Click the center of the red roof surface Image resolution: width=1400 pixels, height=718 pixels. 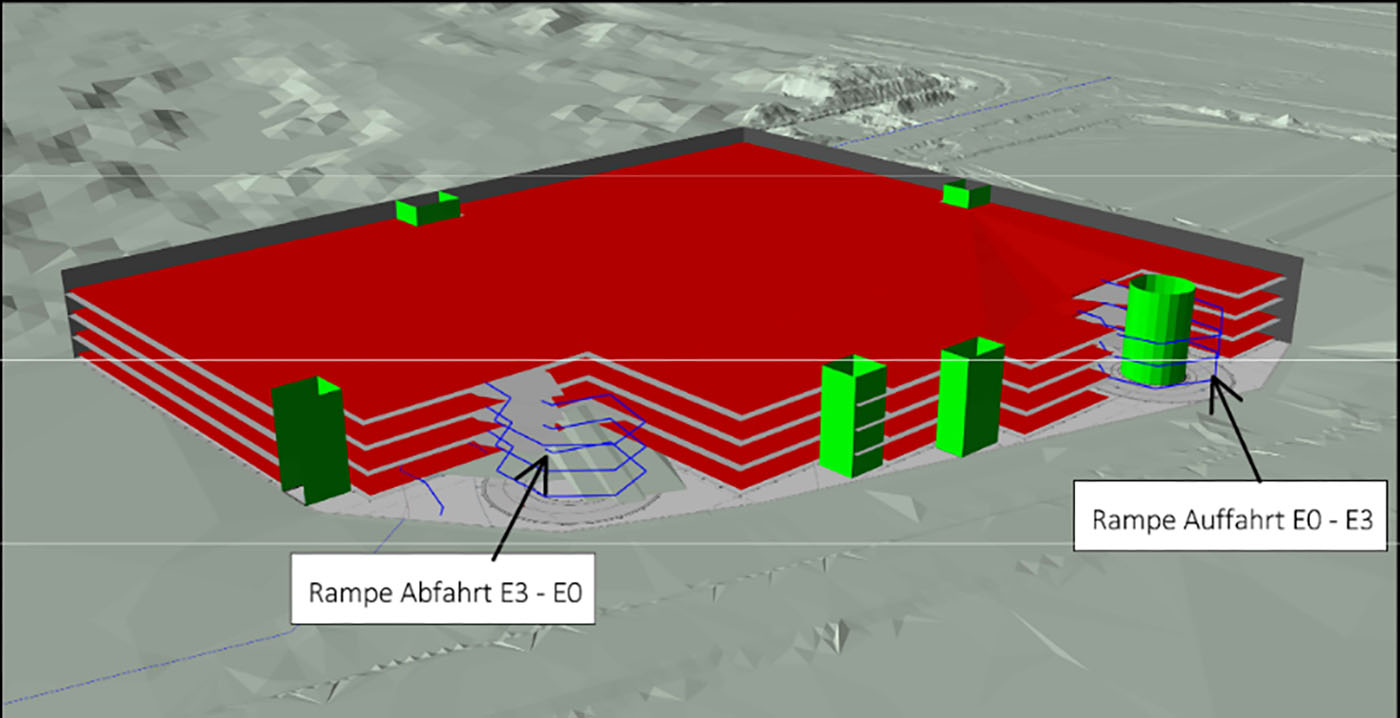[680, 270]
